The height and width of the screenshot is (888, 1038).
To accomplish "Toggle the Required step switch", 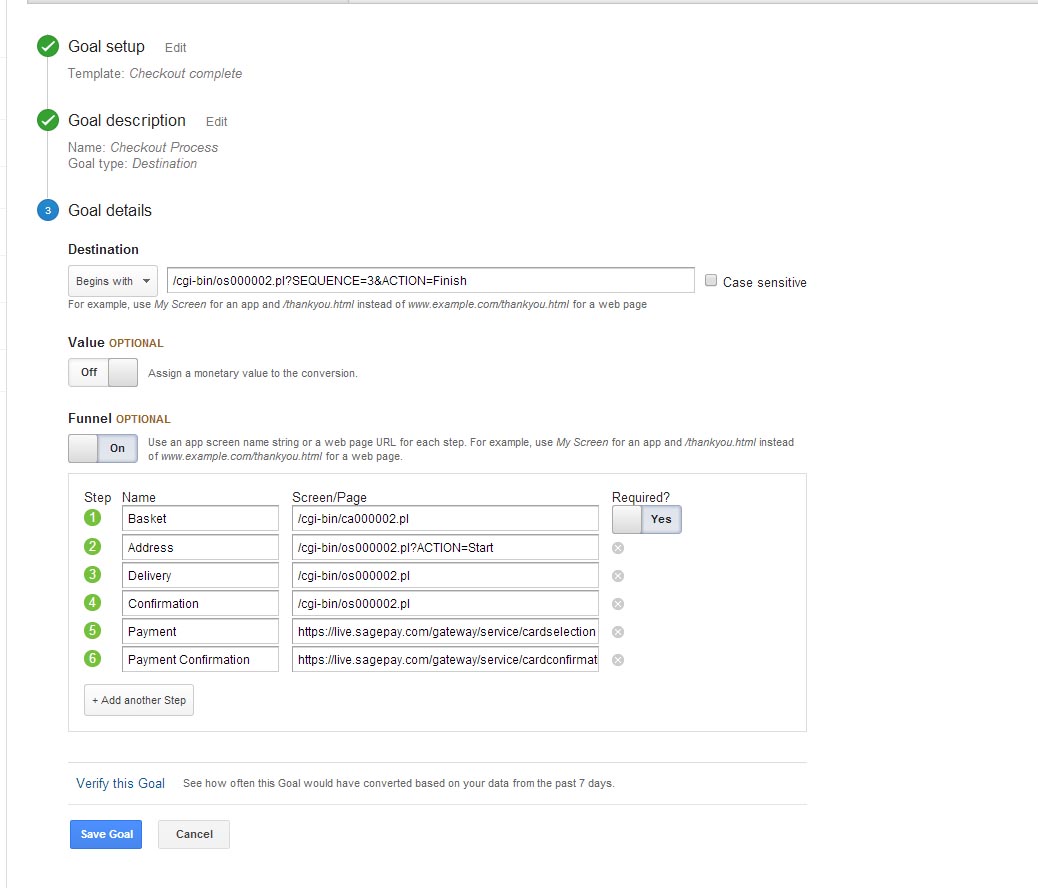I will [647, 519].
